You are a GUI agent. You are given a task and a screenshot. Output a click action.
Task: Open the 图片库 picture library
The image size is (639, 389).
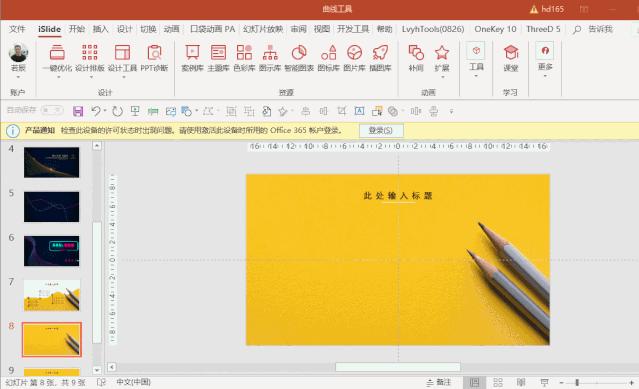[x=354, y=57]
